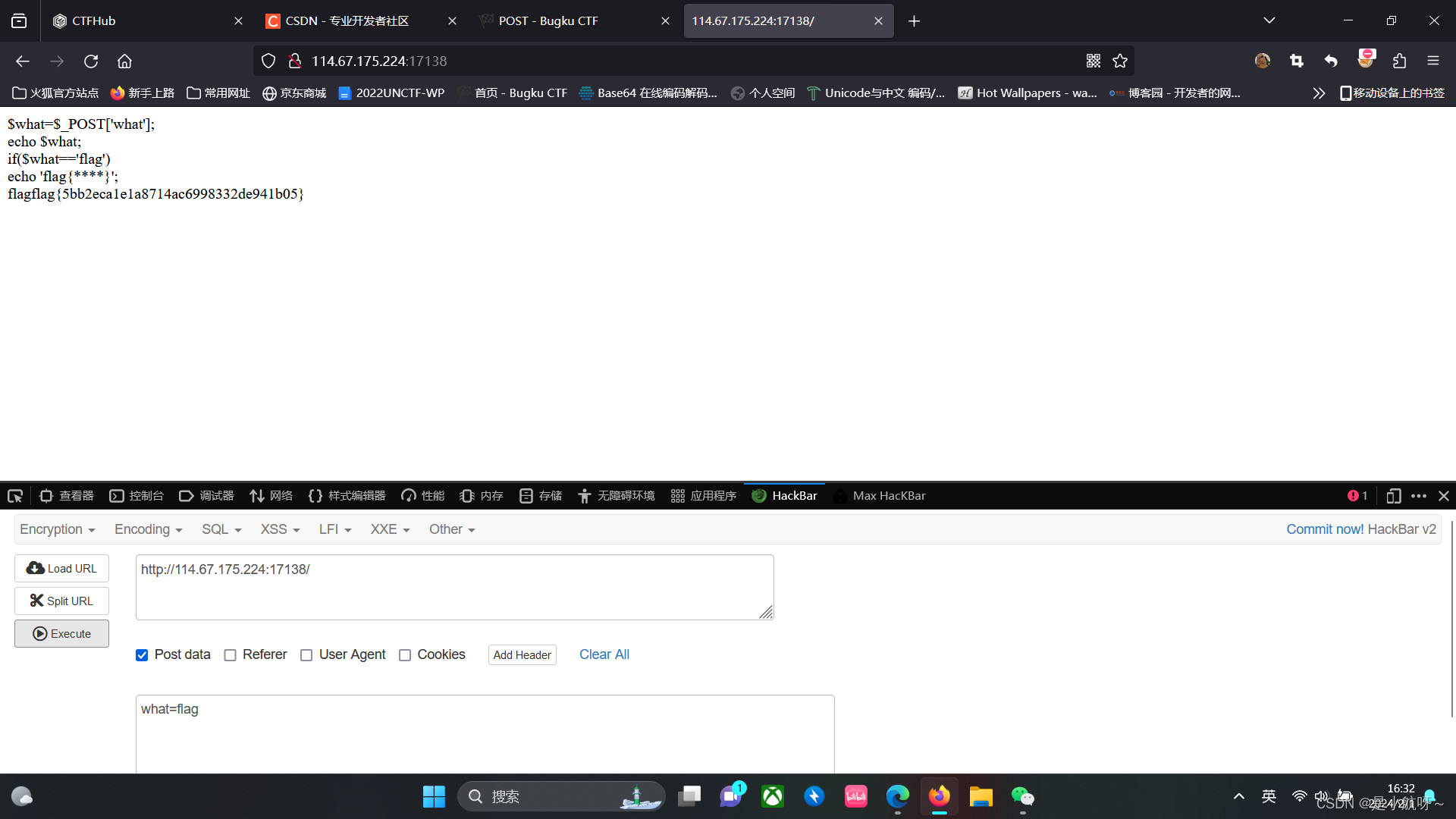Open the 存储 (Storage) panel

coord(540,495)
